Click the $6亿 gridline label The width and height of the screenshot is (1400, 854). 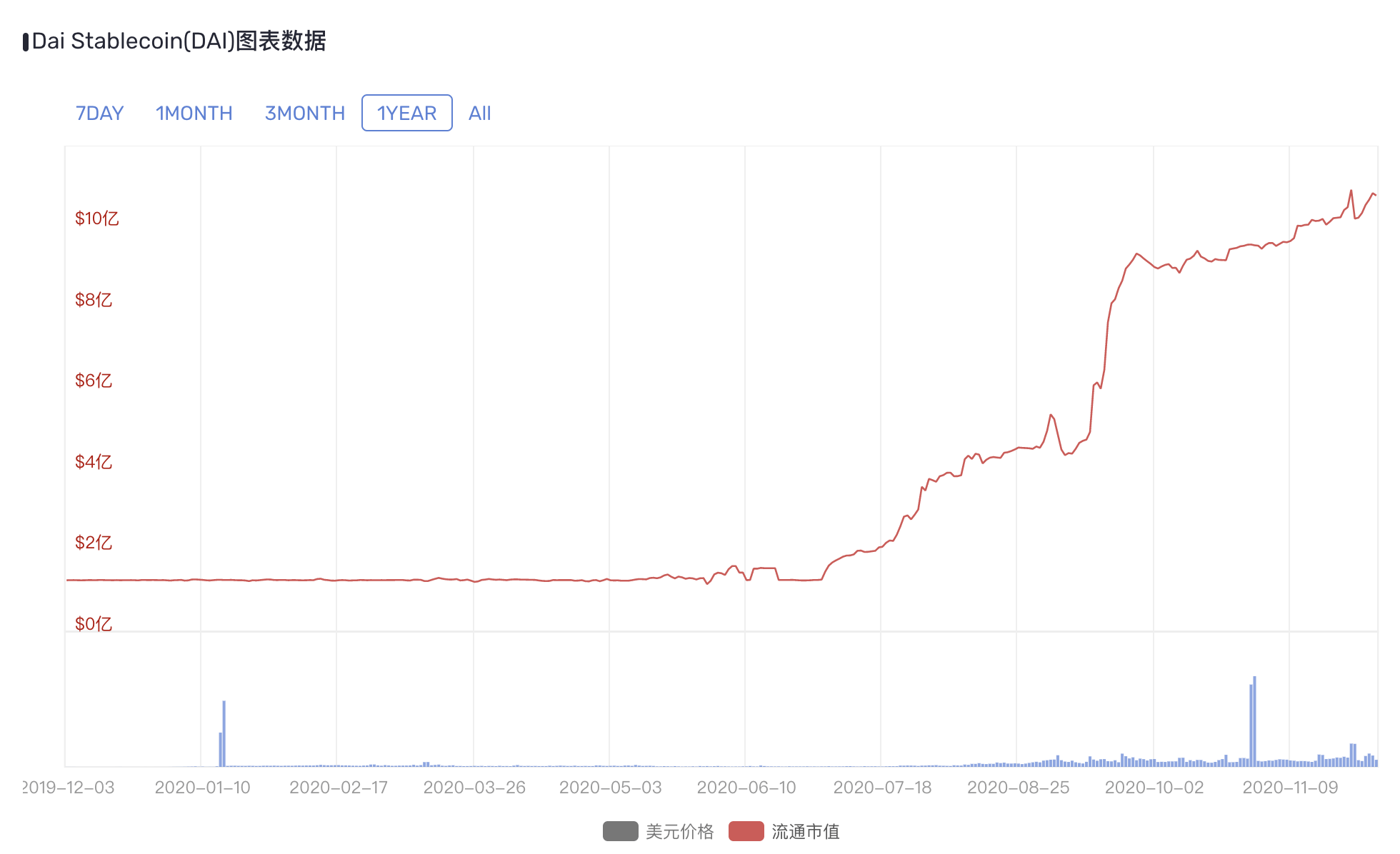pyautogui.click(x=92, y=381)
